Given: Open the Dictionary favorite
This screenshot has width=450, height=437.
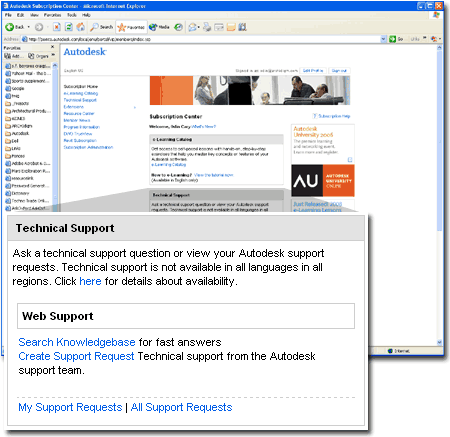Looking at the screenshot, I should 17,193.
